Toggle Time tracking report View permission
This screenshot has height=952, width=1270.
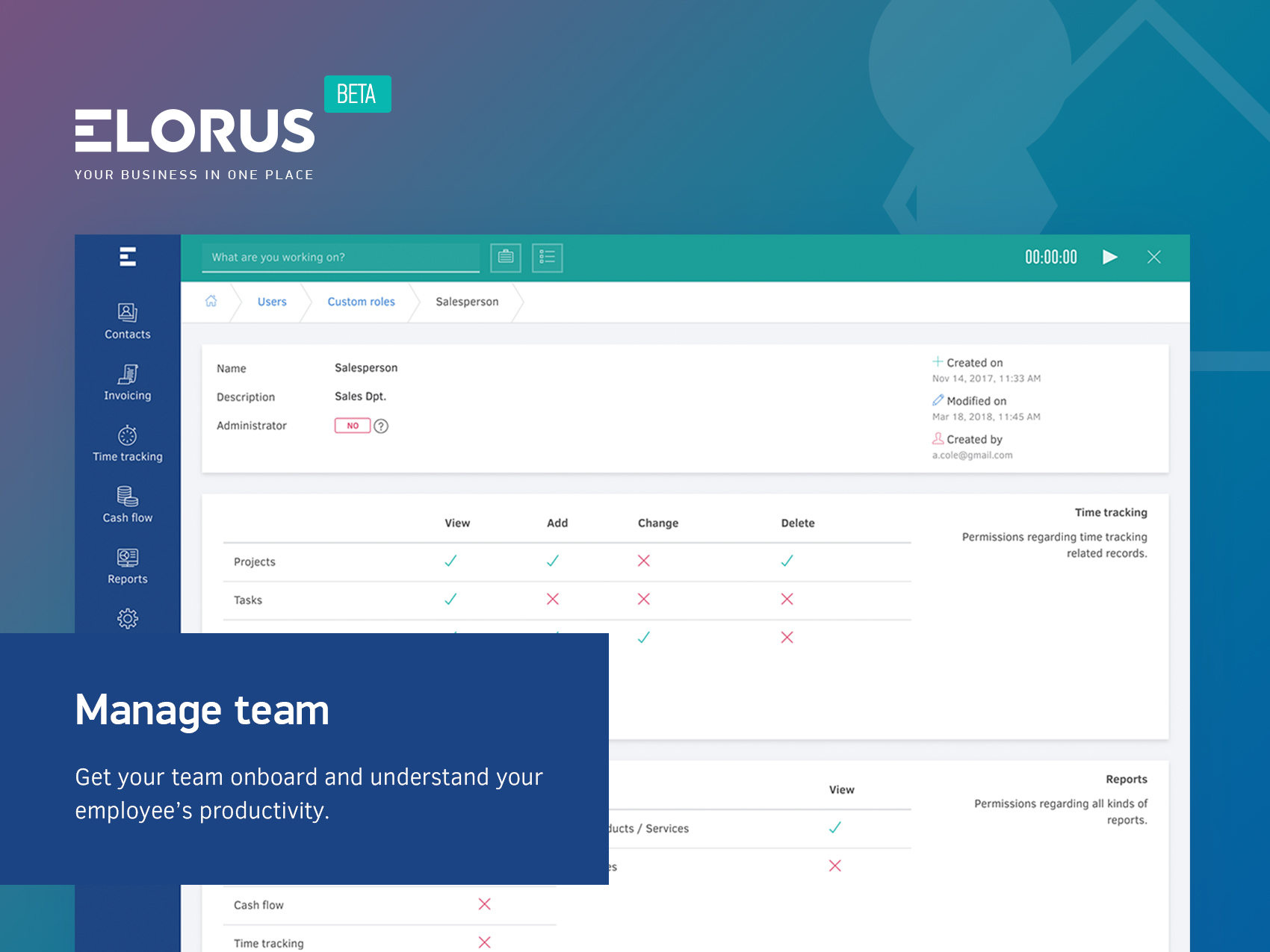coord(485,942)
